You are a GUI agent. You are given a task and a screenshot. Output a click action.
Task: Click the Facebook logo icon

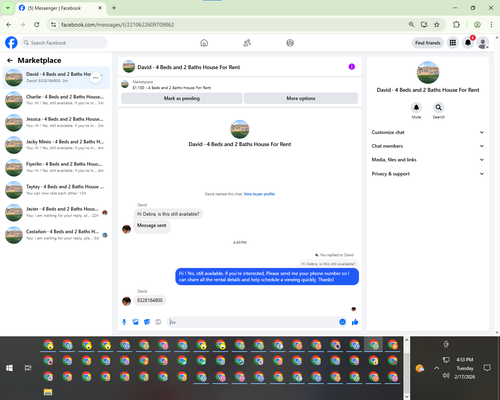pyautogui.click(x=11, y=43)
